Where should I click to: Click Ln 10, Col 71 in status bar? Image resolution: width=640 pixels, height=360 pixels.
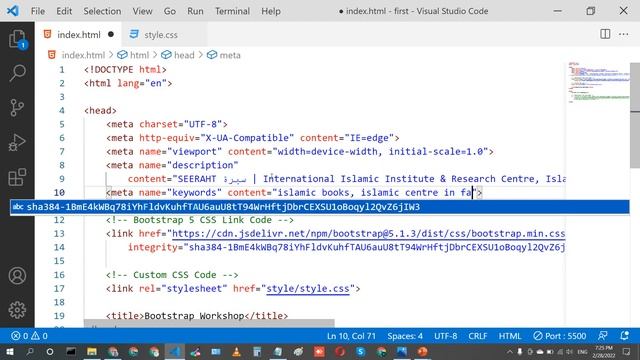pos(351,336)
